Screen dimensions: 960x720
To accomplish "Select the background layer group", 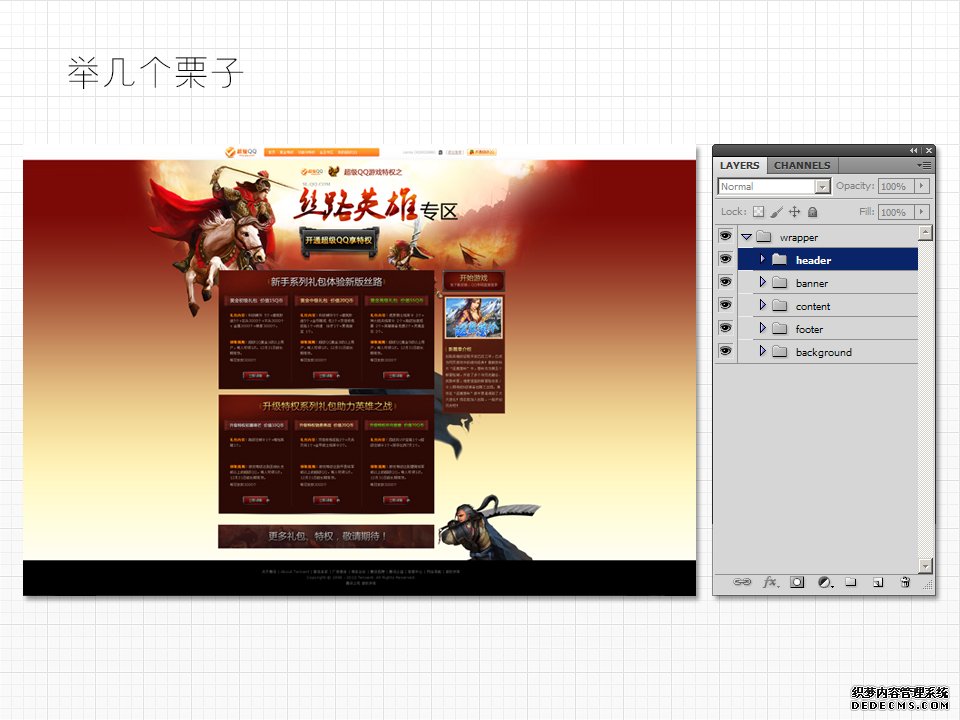I will (x=828, y=351).
